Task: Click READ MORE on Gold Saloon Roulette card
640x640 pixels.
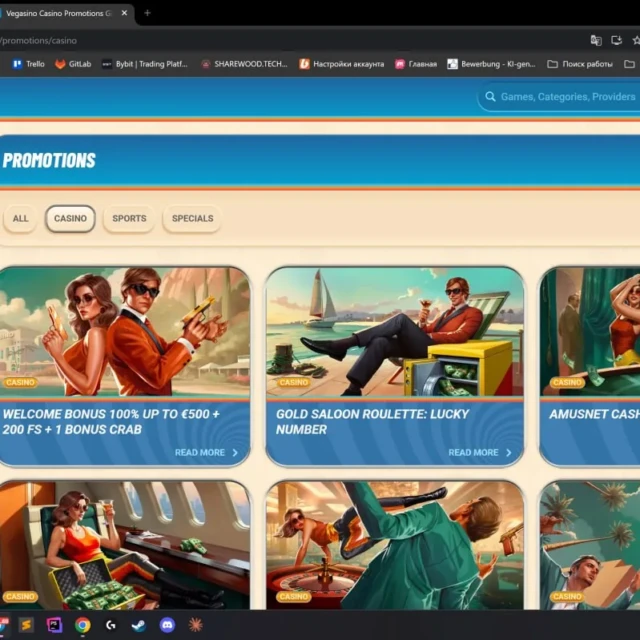Action: coord(473,453)
